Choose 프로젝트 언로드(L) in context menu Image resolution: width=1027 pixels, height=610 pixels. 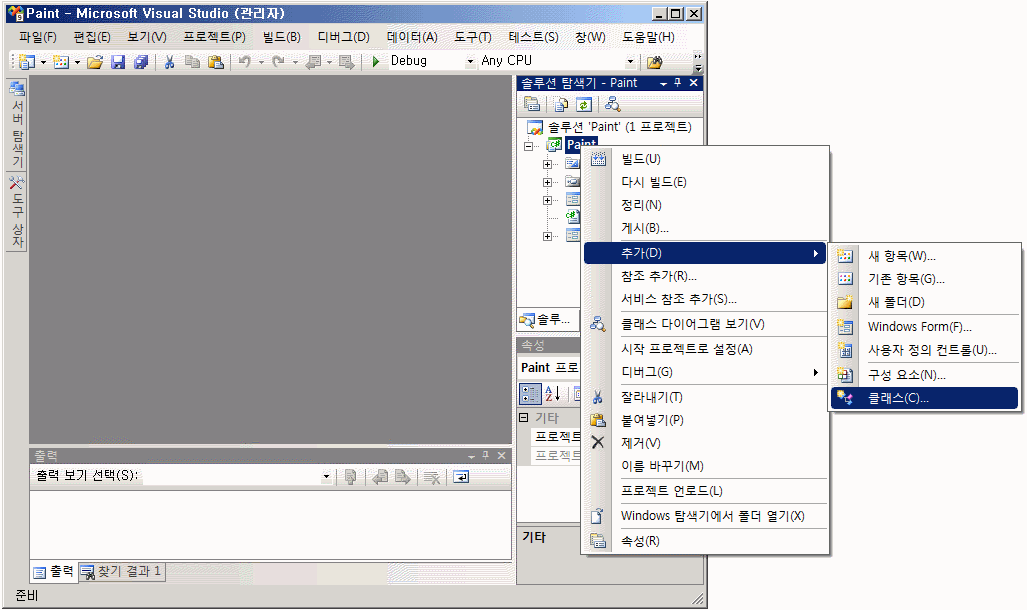point(705,491)
